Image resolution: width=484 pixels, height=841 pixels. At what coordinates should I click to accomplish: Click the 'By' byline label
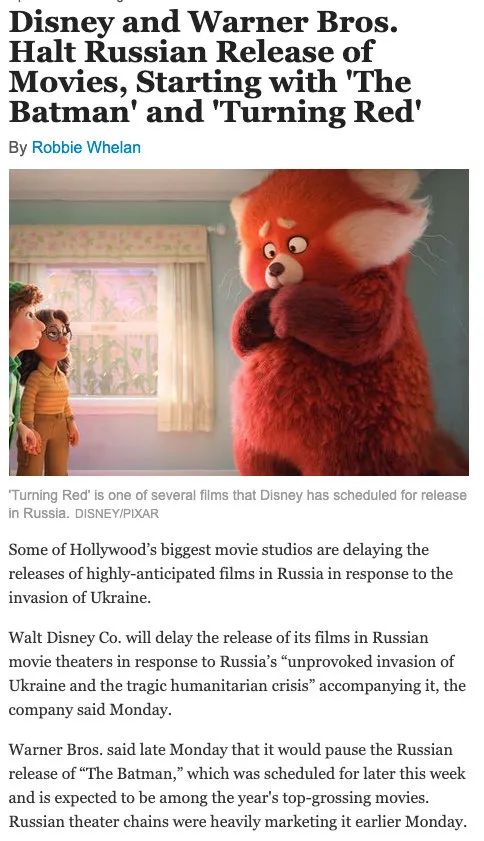18,147
